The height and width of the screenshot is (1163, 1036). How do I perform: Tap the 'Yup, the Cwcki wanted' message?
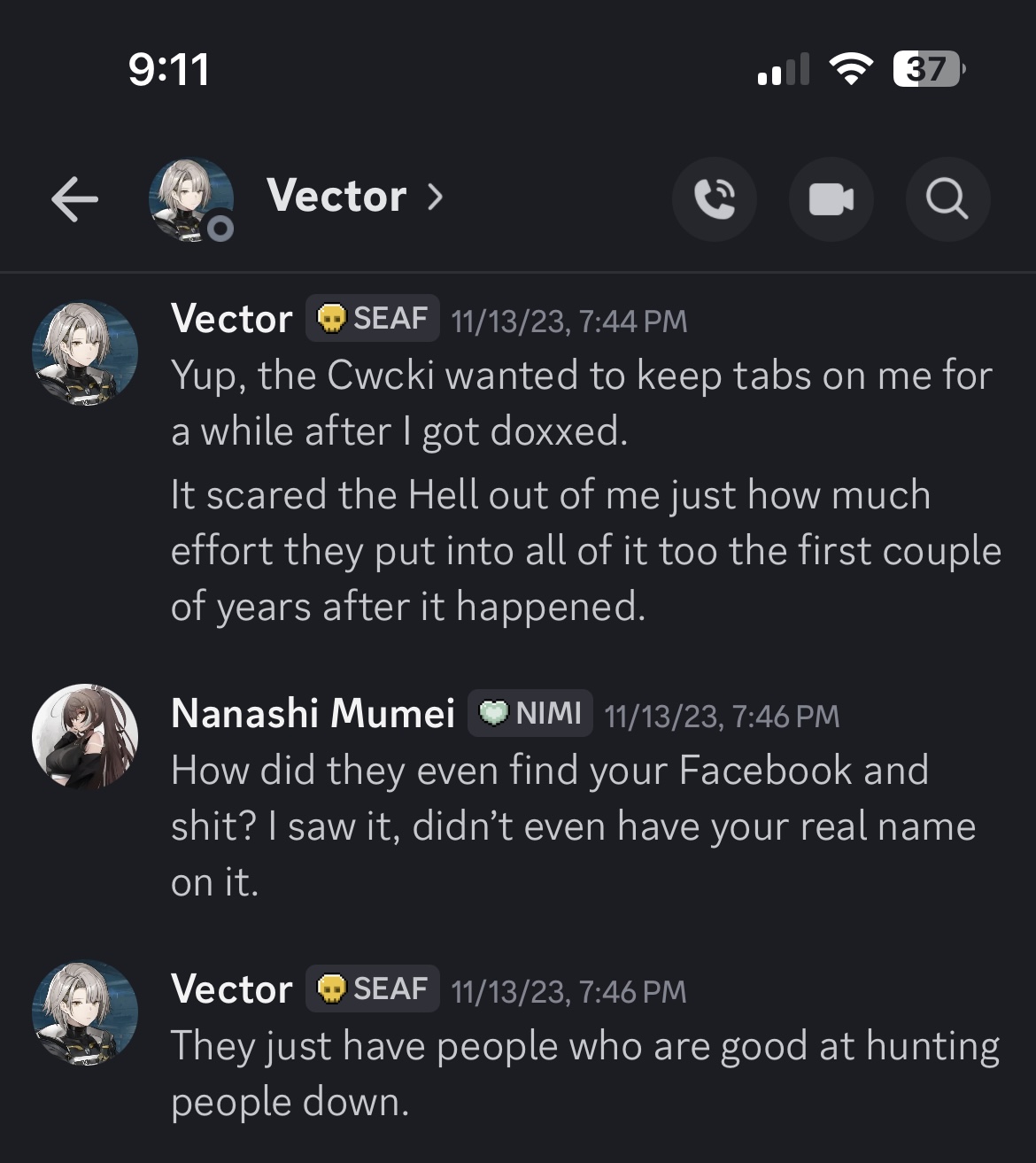(x=582, y=403)
